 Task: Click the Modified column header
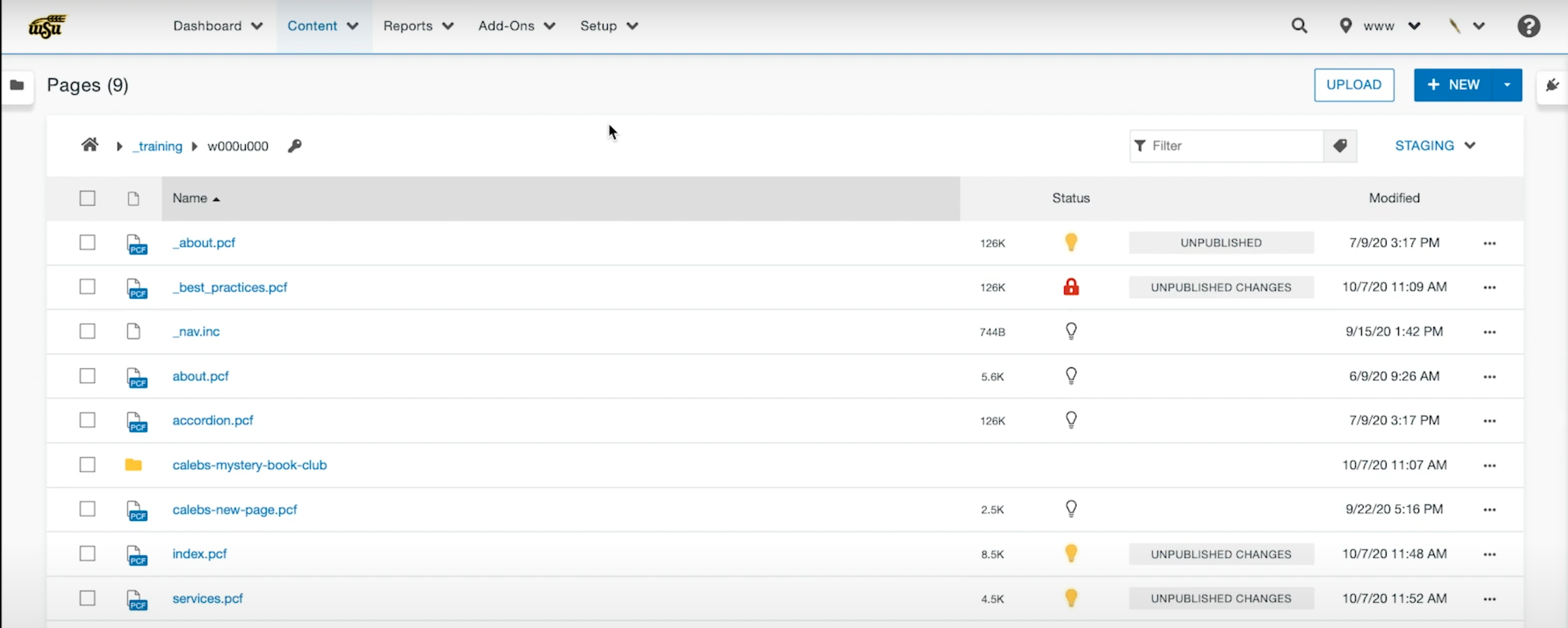(x=1394, y=199)
